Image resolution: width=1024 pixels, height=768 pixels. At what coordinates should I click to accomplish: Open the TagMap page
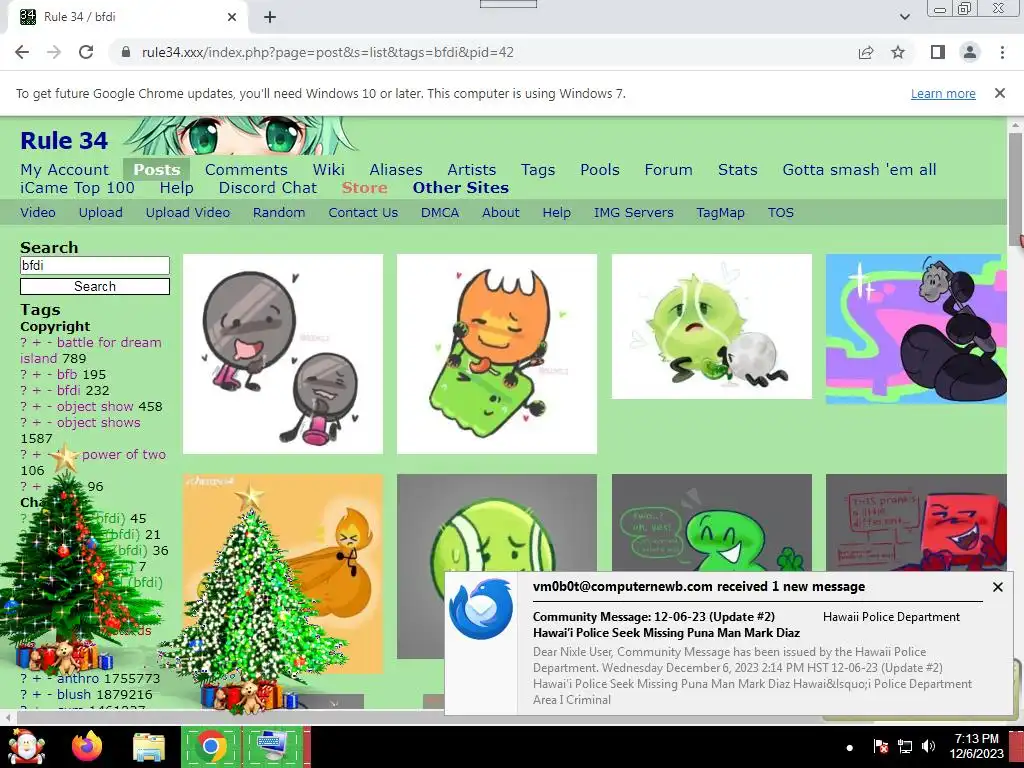(x=720, y=212)
